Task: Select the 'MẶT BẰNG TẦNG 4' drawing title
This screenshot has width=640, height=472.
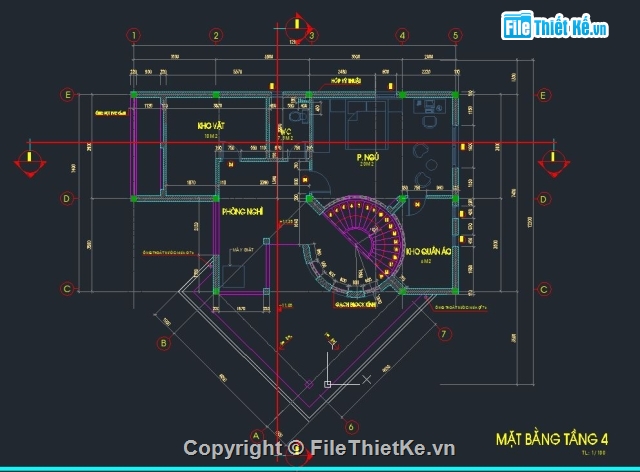Action: pos(552,439)
